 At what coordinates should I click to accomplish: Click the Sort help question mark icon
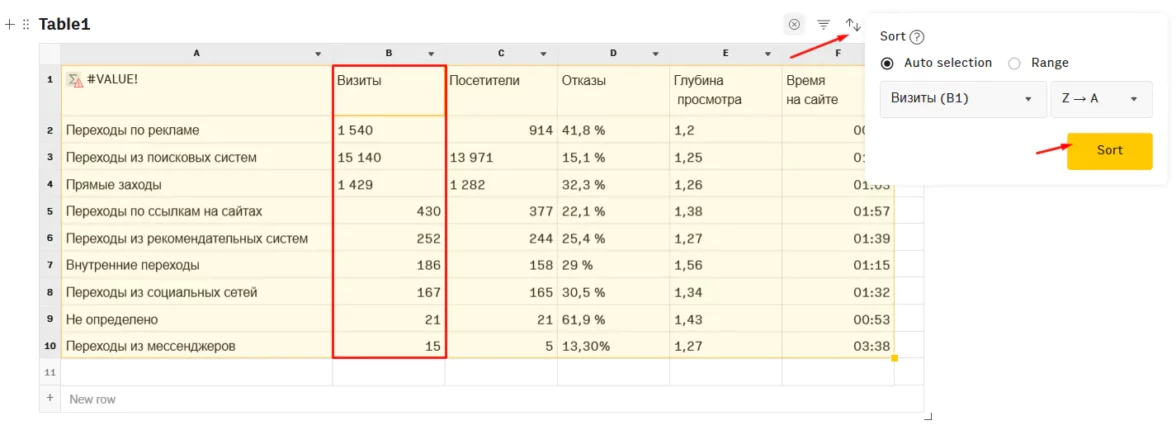click(917, 37)
